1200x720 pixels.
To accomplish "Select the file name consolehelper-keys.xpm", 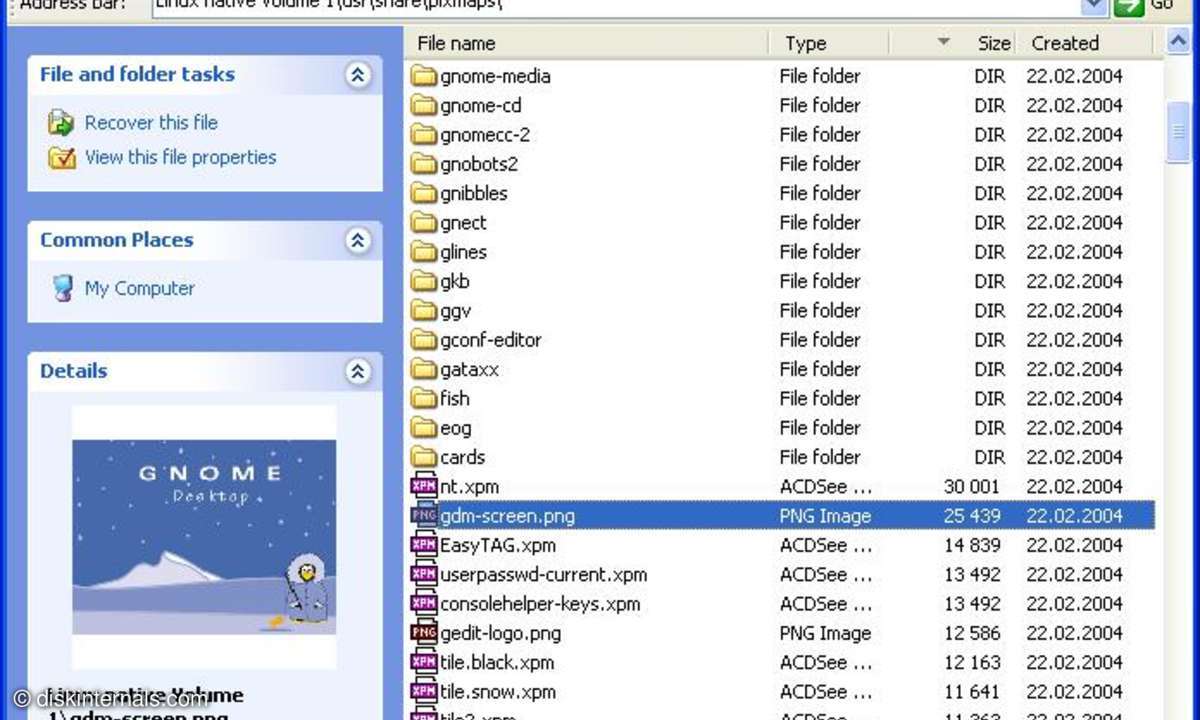I will [540, 604].
